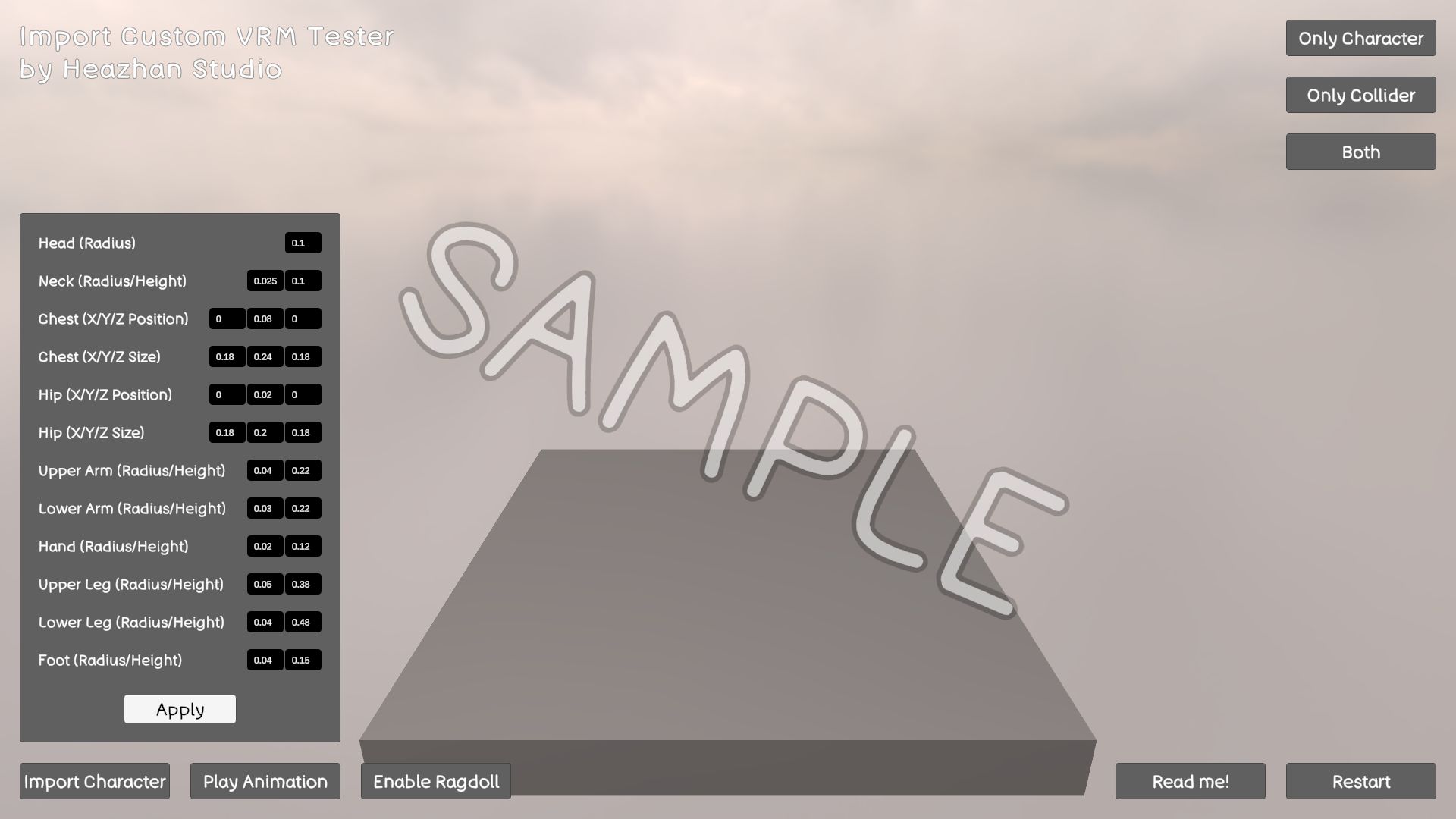Select Both display mode
Image resolution: width=1456 pixels, height=819 pixels.
1361,151
